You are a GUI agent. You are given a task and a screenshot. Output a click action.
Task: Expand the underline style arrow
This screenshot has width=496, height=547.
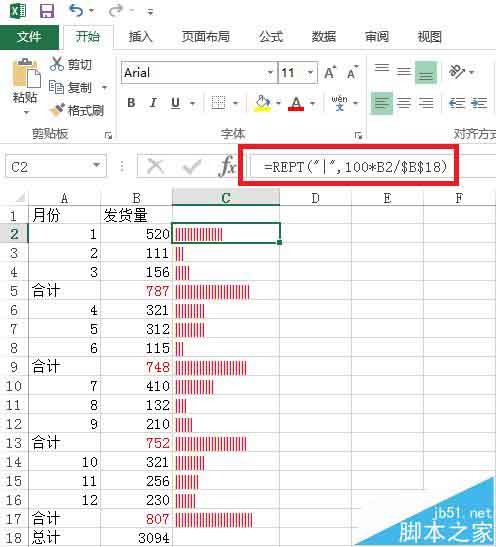(x=192, y=103)
